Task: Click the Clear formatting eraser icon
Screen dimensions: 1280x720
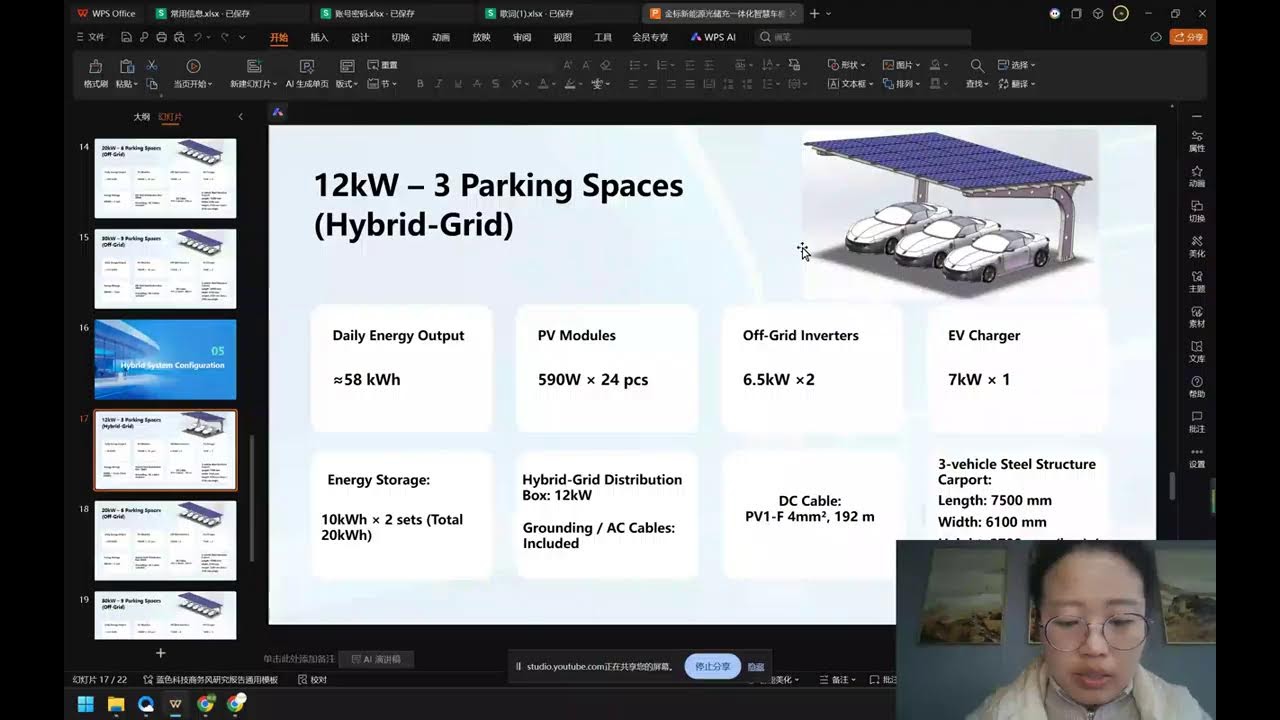Action: 605,65
